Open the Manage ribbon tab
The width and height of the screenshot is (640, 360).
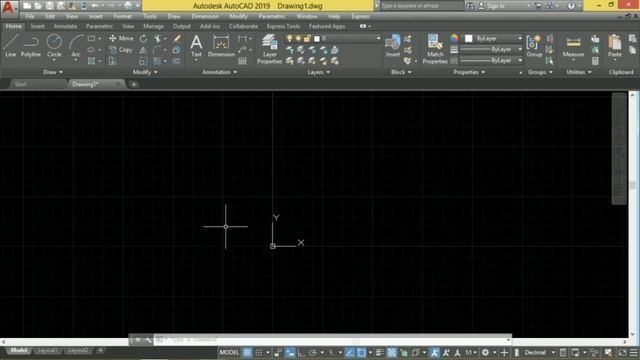pyautogui.click(x=153, y=26)
